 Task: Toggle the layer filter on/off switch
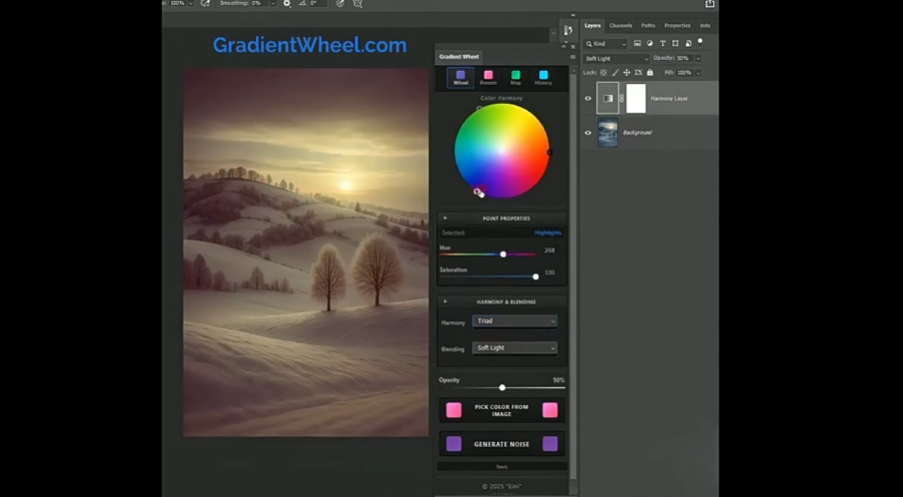pos(700,42)
